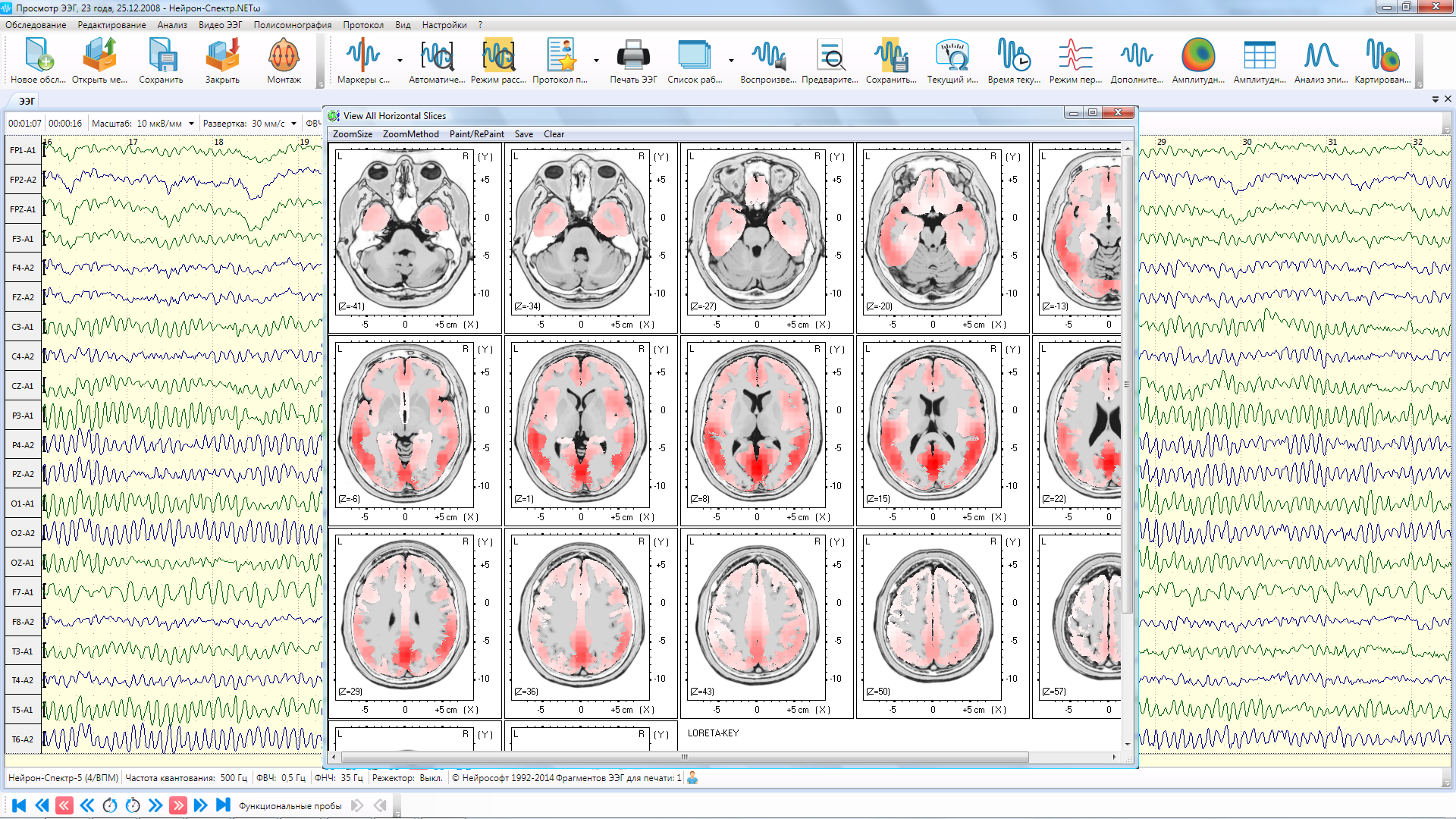1456x819 pixels.
Task: Open the ZoomMethod menu in slices window
Action: point(410,134)
